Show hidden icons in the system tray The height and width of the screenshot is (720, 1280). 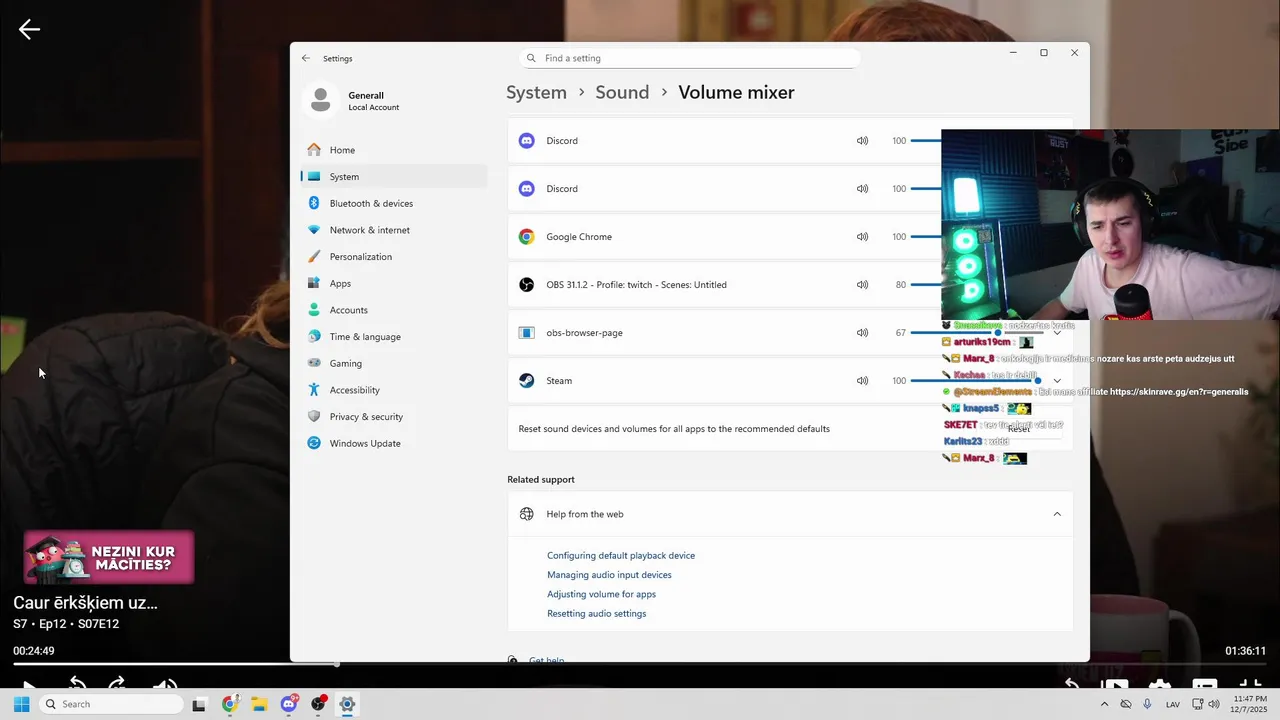pos(1104,704)
